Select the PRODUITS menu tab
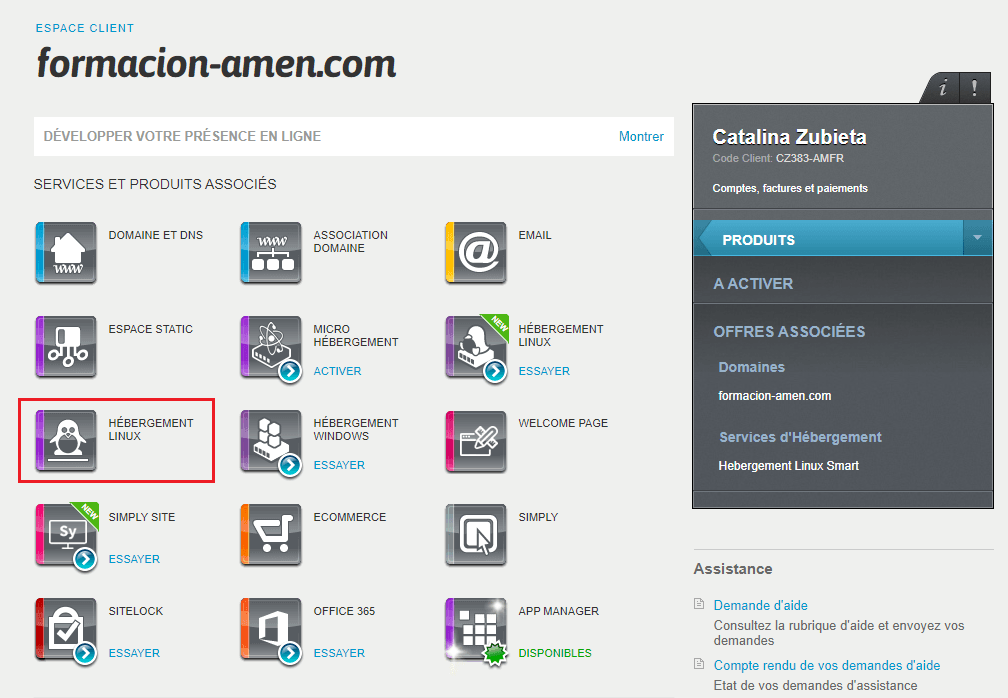The image size is (1008, 698). [x=829, y=238]
